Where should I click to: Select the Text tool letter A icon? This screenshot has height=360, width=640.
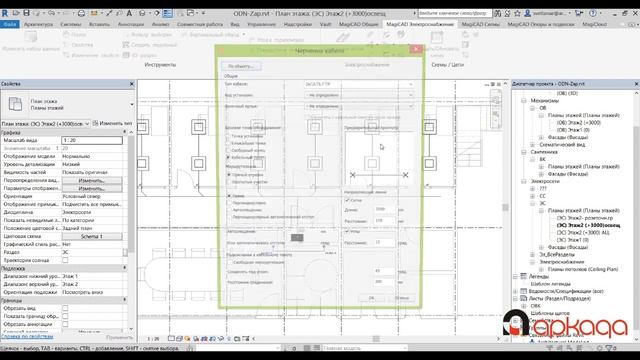129,13
